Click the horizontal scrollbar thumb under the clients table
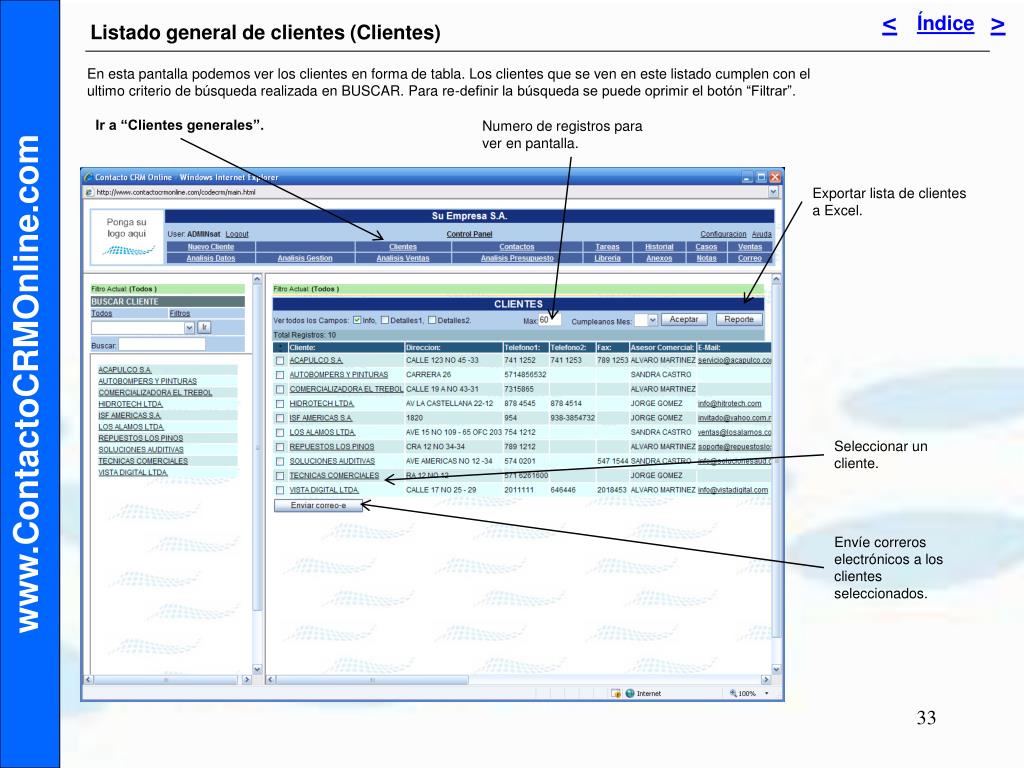This screenshot has height=768, width=1024. click(x=372, y=680)
